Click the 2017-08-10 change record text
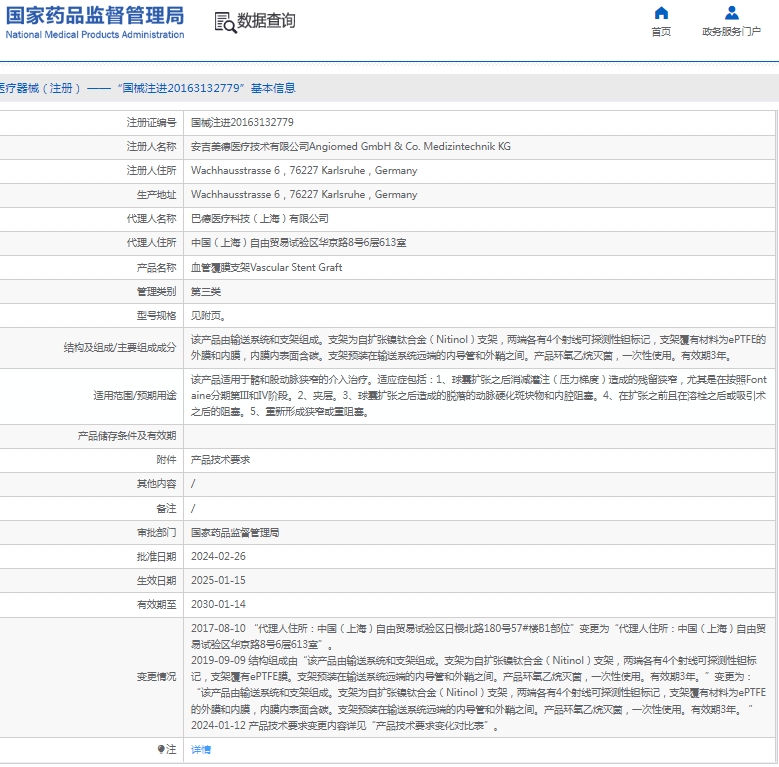This screenshot has height=767, width=779. pyautogui.click(x=478, y=636)
